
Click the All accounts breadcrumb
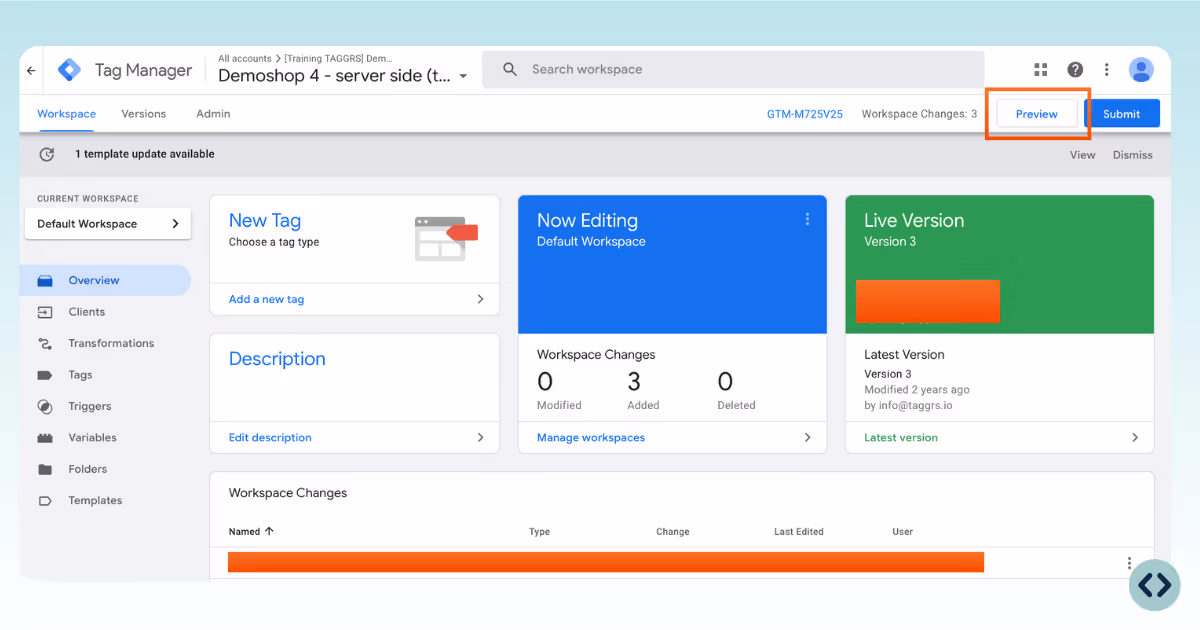(245, 59)
